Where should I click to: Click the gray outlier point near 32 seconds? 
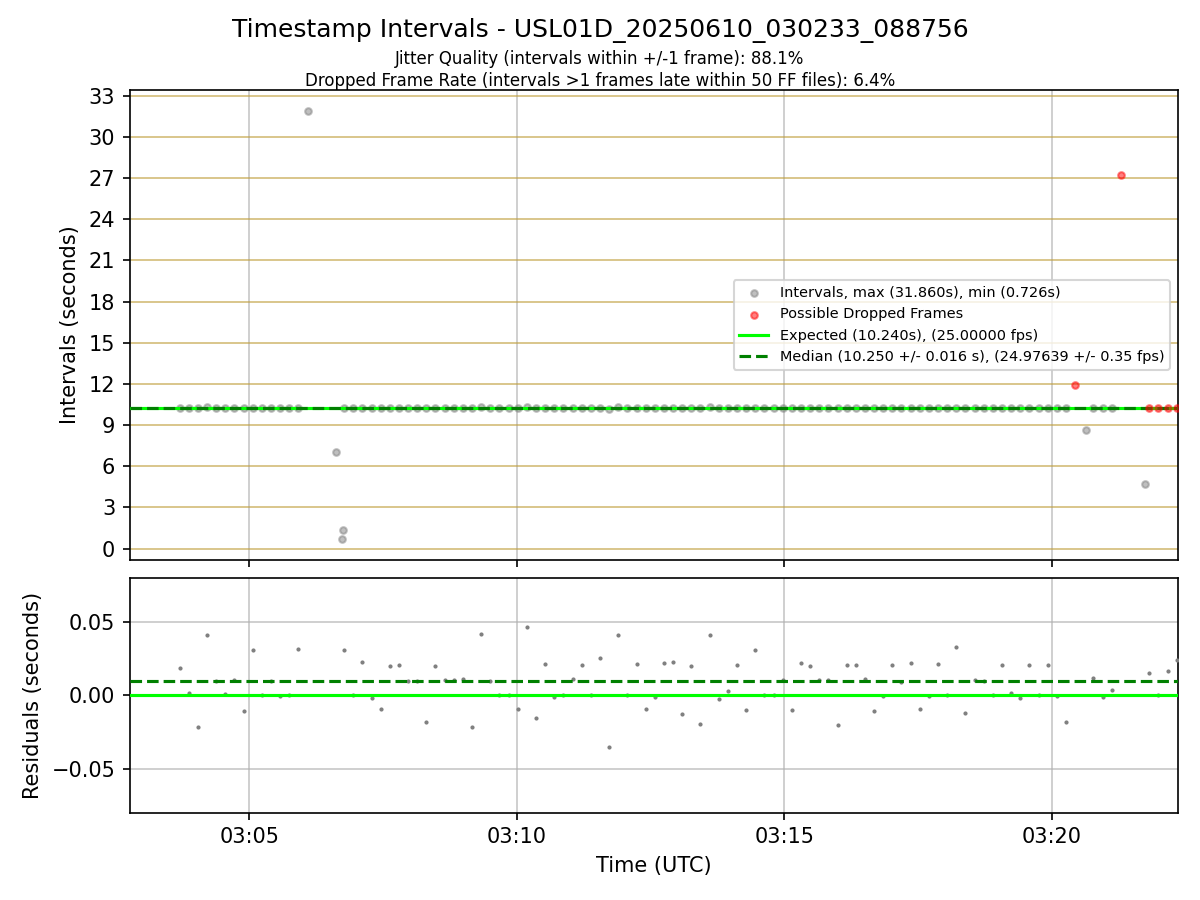(x=308, y=111)
